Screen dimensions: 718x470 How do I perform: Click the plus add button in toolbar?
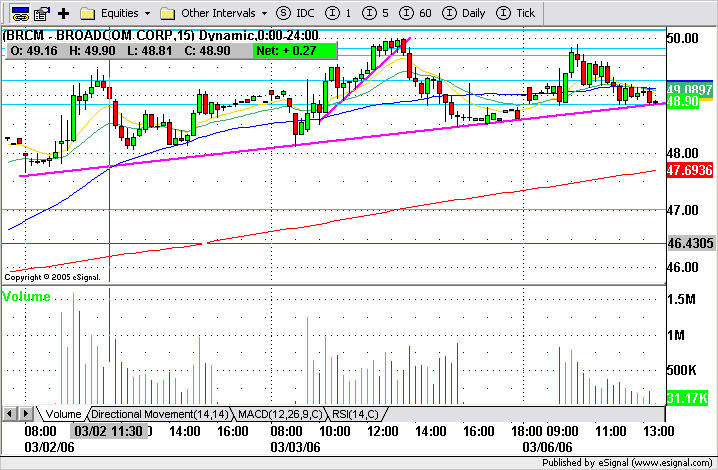point(63,14)
